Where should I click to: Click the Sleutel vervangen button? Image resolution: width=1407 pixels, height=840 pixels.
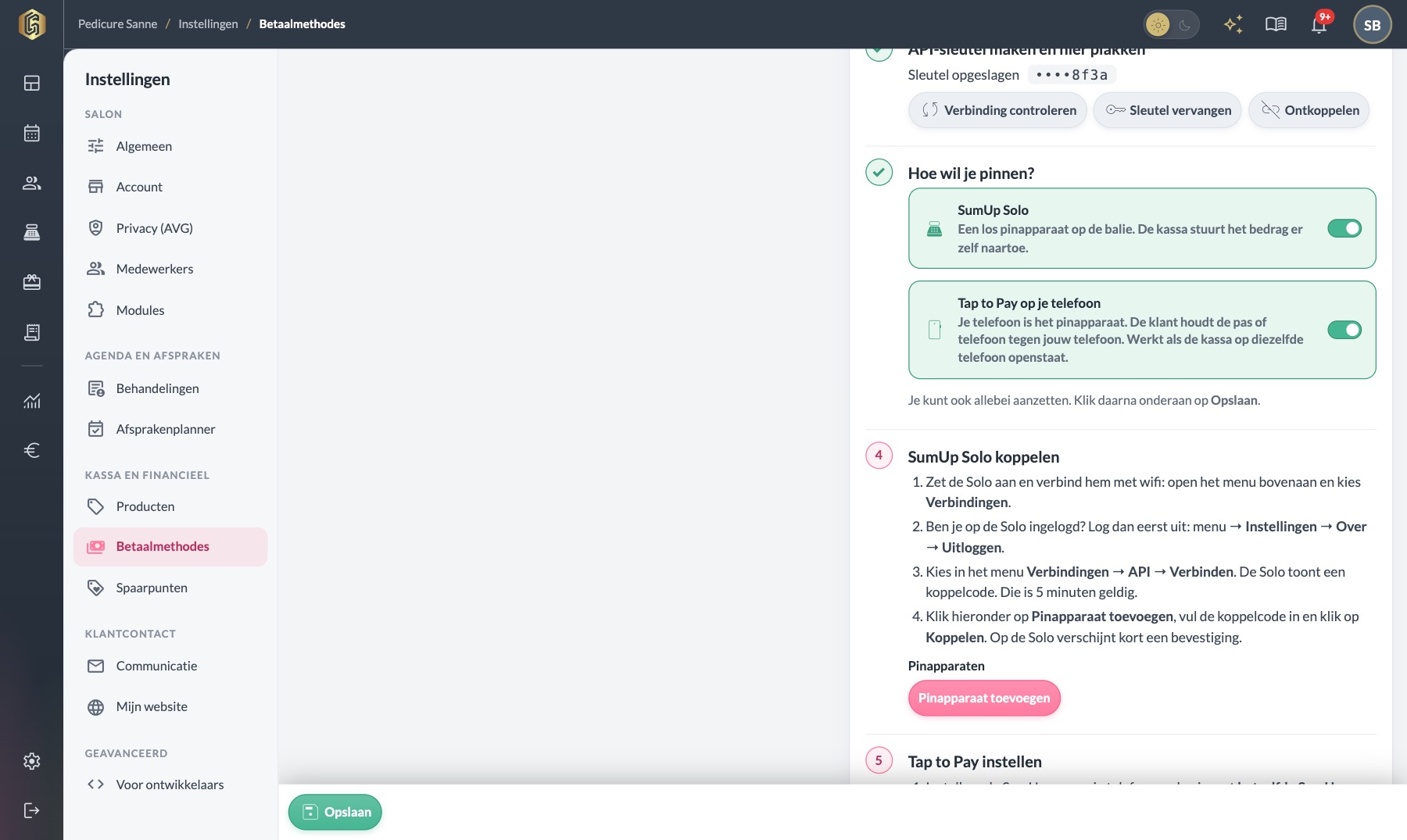pos(1168,110)
